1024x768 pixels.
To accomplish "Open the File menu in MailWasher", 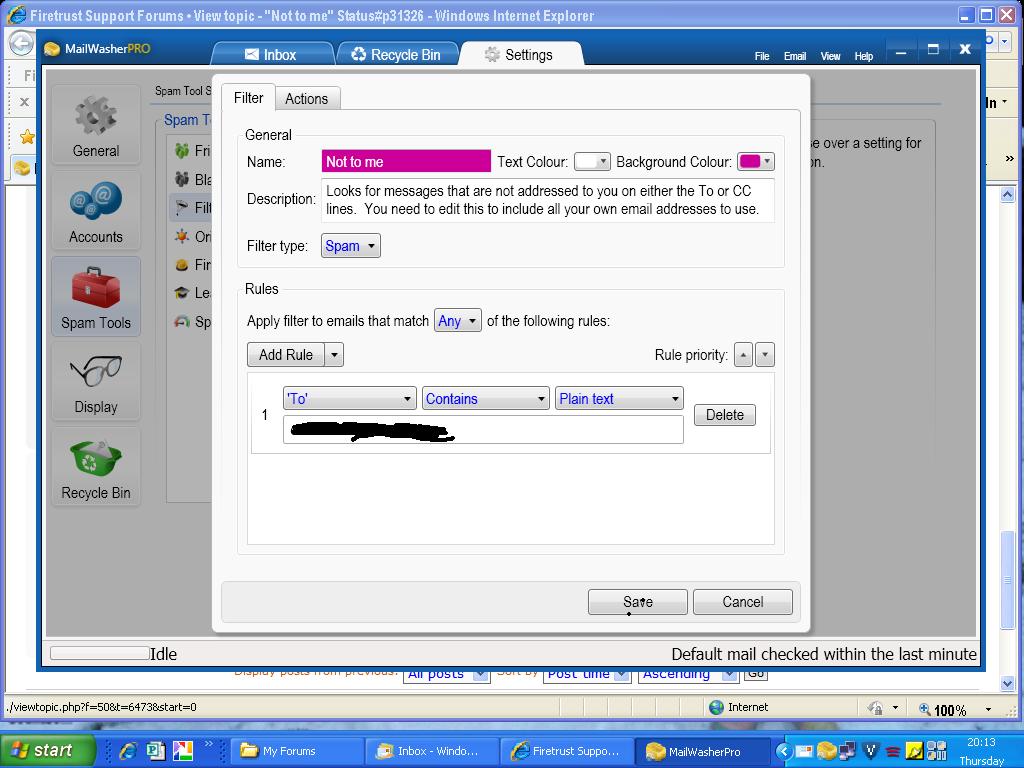I will tap(762, 56).
